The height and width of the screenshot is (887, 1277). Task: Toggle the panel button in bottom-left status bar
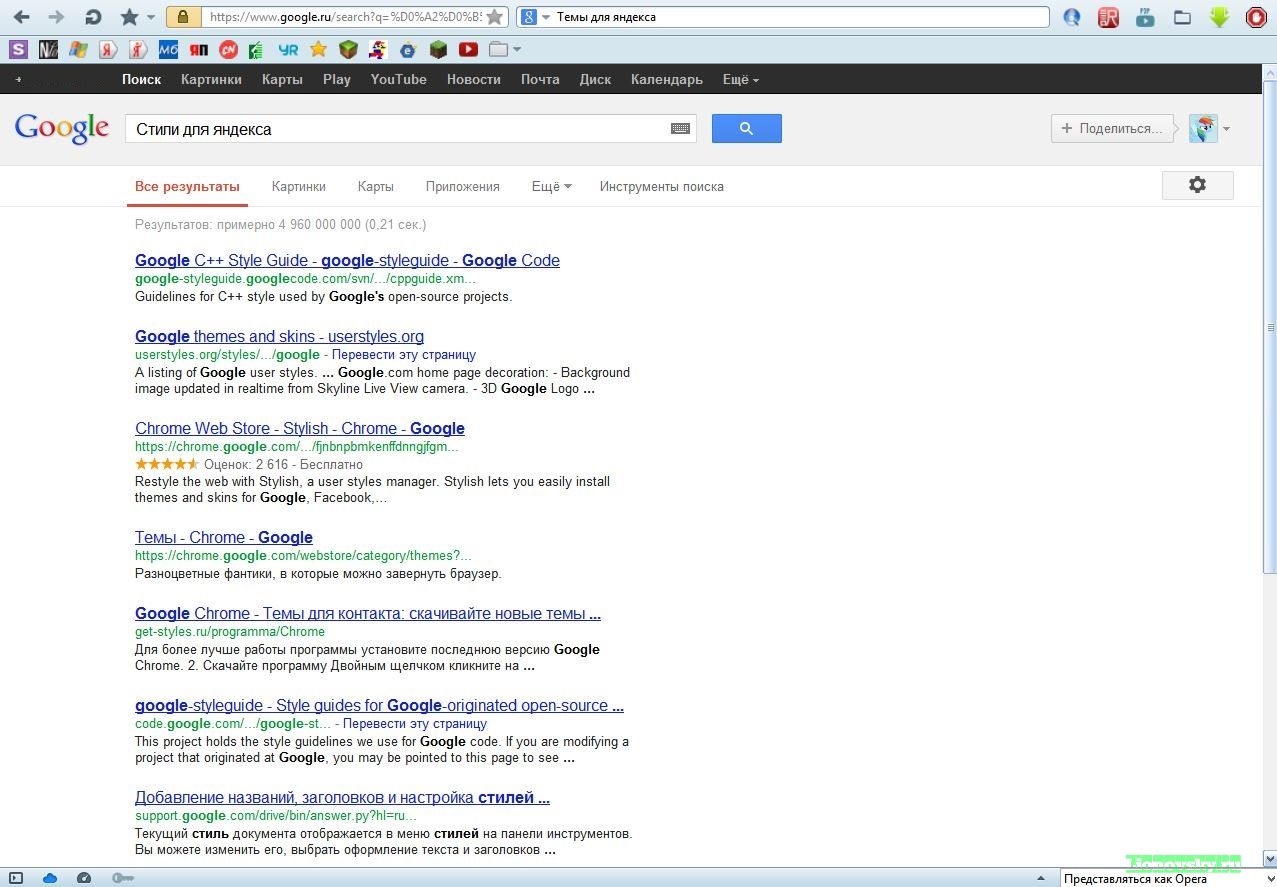[16, 878]
